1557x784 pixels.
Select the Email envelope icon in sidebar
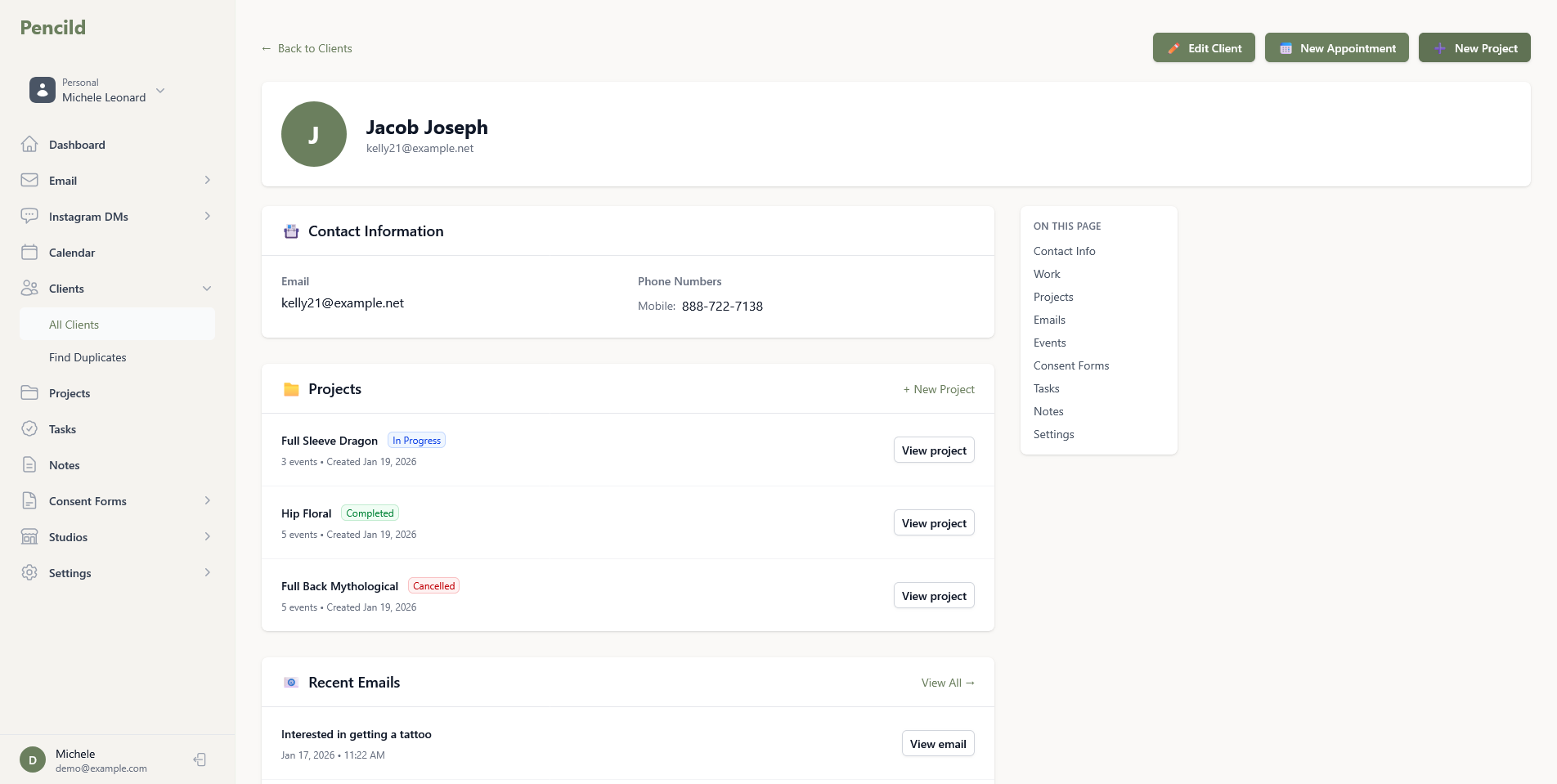pyautogui.click(x=29, y=180)
